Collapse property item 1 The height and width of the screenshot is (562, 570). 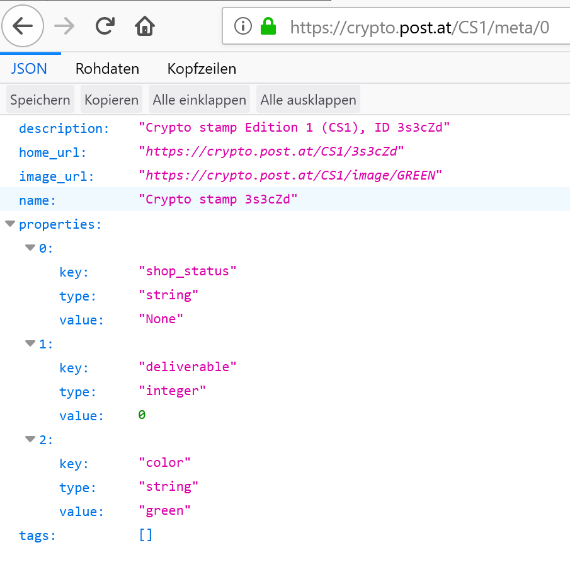30,344
